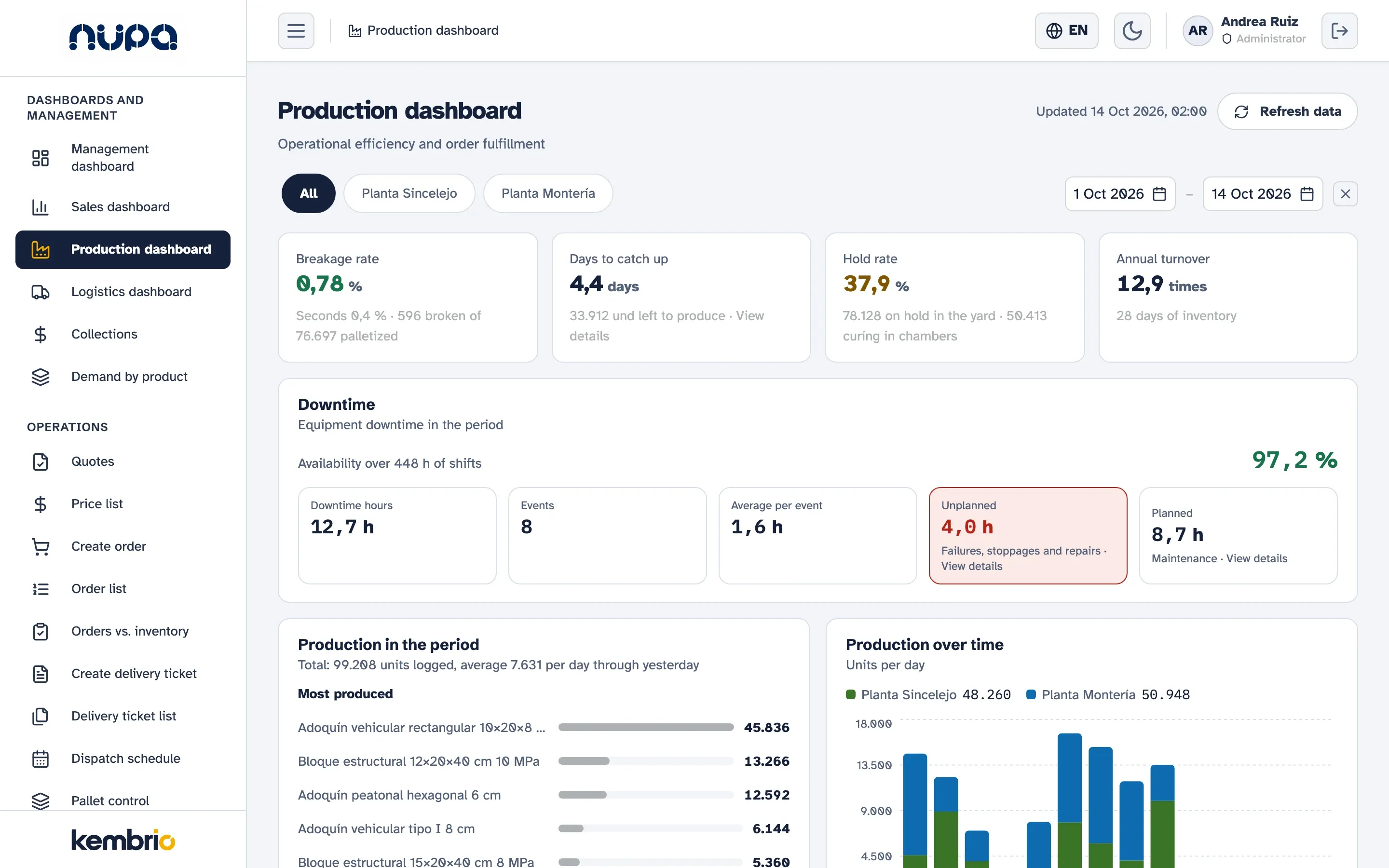The width and height of the screenshot is (1389, 868).
Task: Open the EN language selector
Action: pyautogui.click(x=1066, y=30)
